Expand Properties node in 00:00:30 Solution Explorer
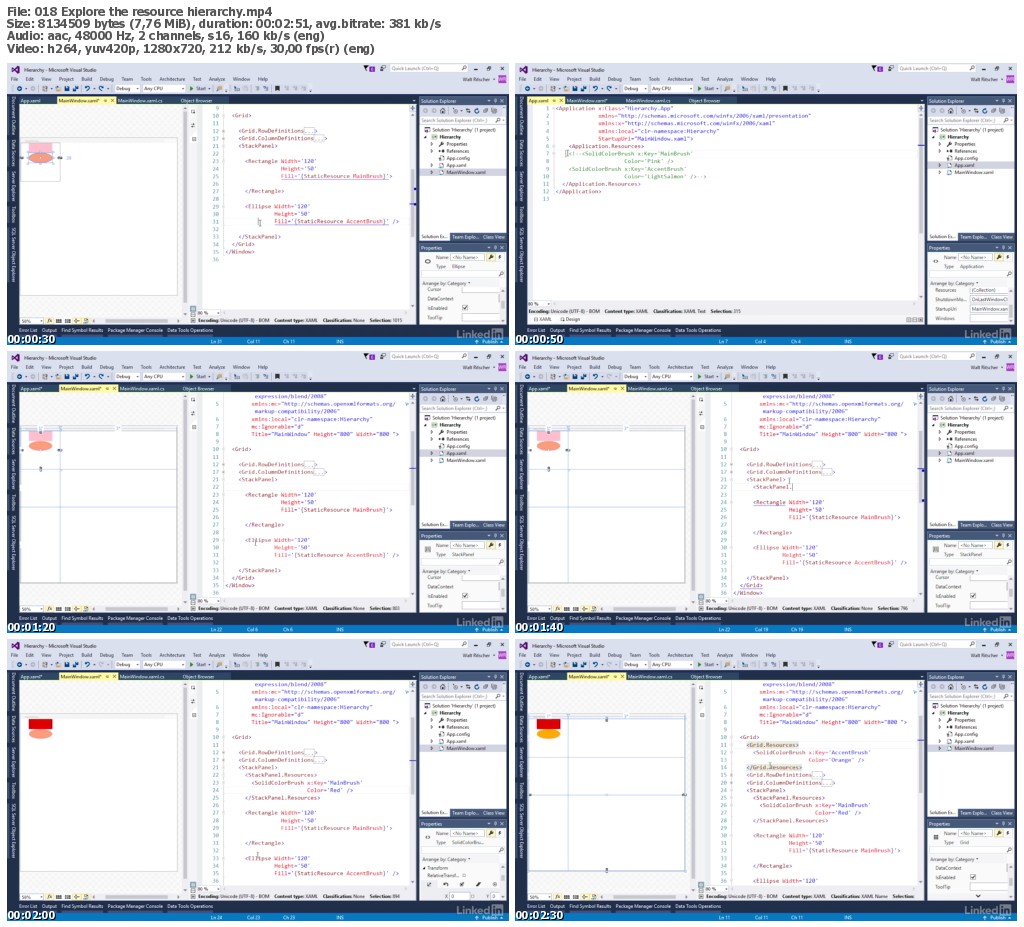The height and width of the screenshot is (927, 1024). 432,144
